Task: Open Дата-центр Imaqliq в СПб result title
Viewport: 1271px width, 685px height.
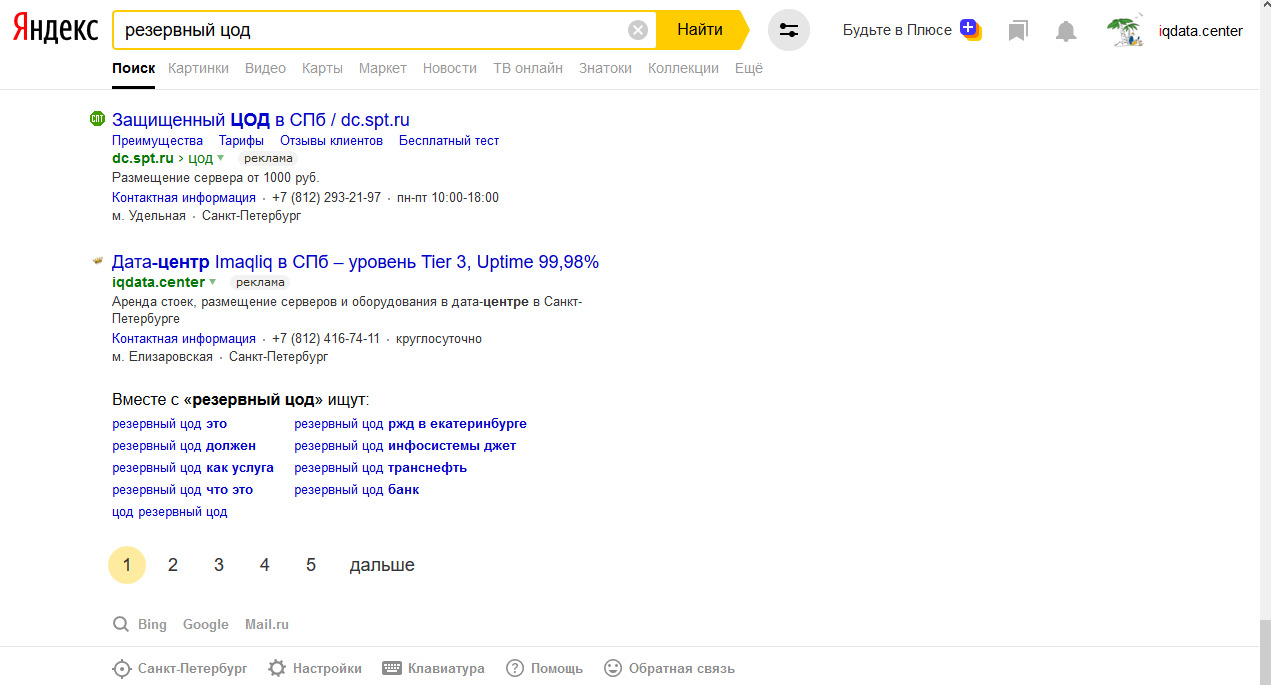Action: click(355, 262)
